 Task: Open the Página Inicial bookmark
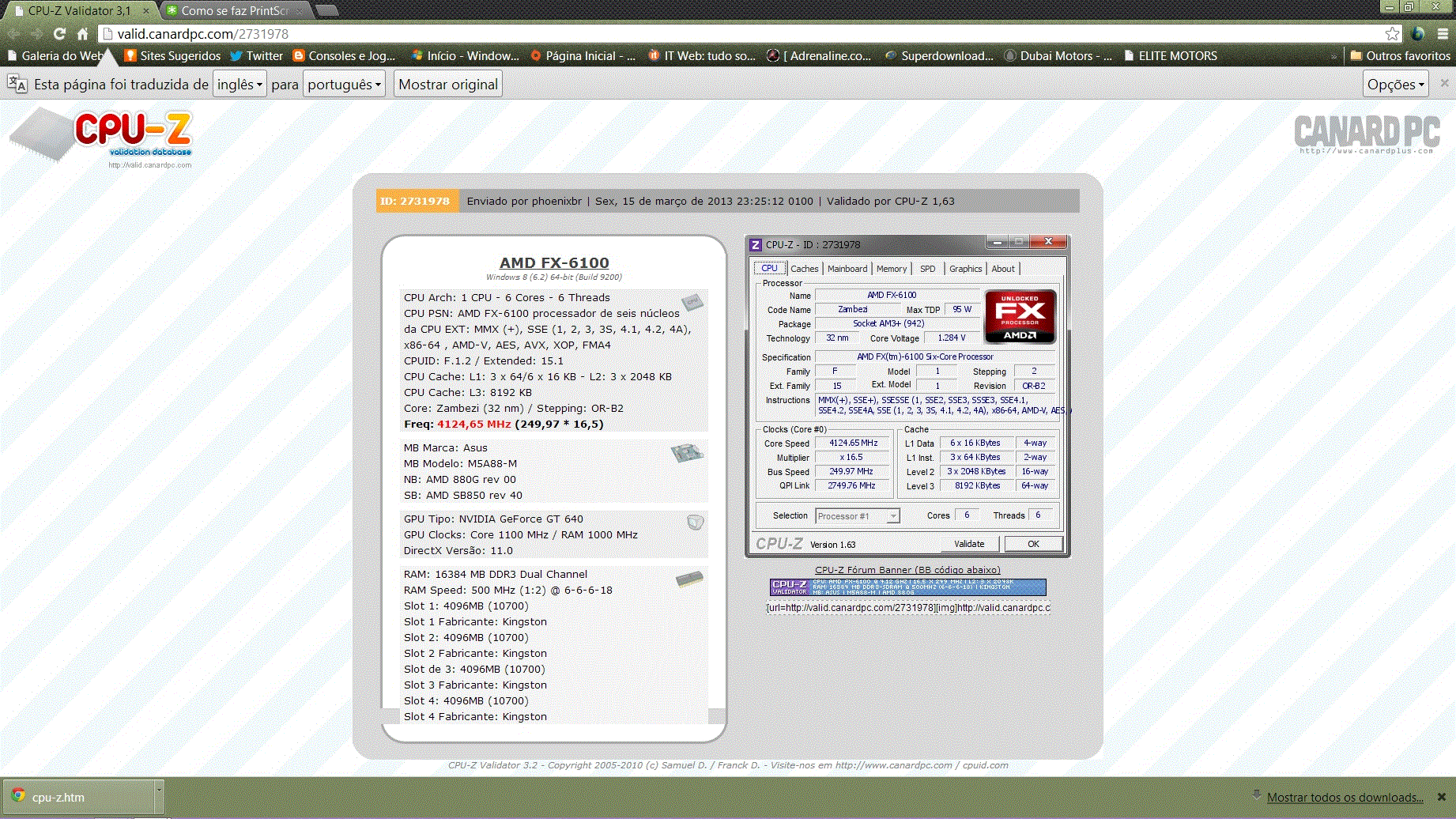[x=583, y=55]
